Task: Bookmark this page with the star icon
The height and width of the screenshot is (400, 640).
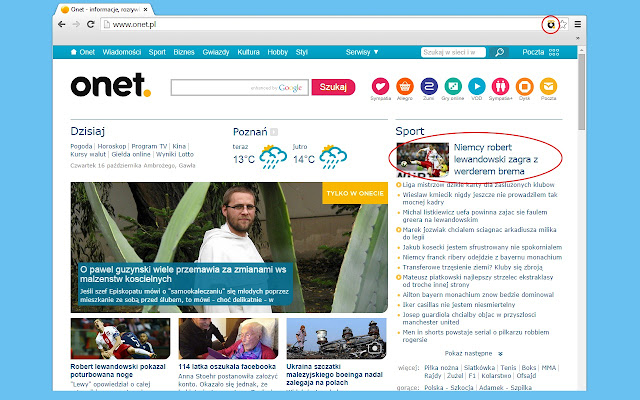Action: (563, 24)
